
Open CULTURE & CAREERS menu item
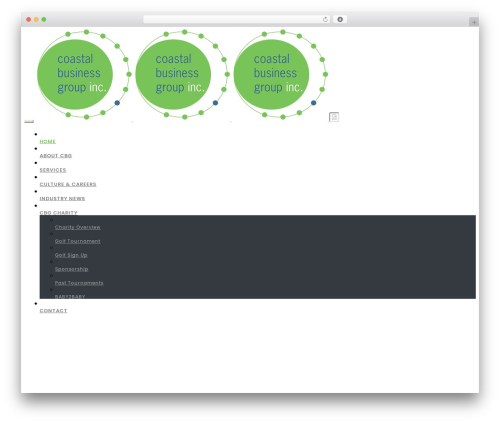coord(68,184)
